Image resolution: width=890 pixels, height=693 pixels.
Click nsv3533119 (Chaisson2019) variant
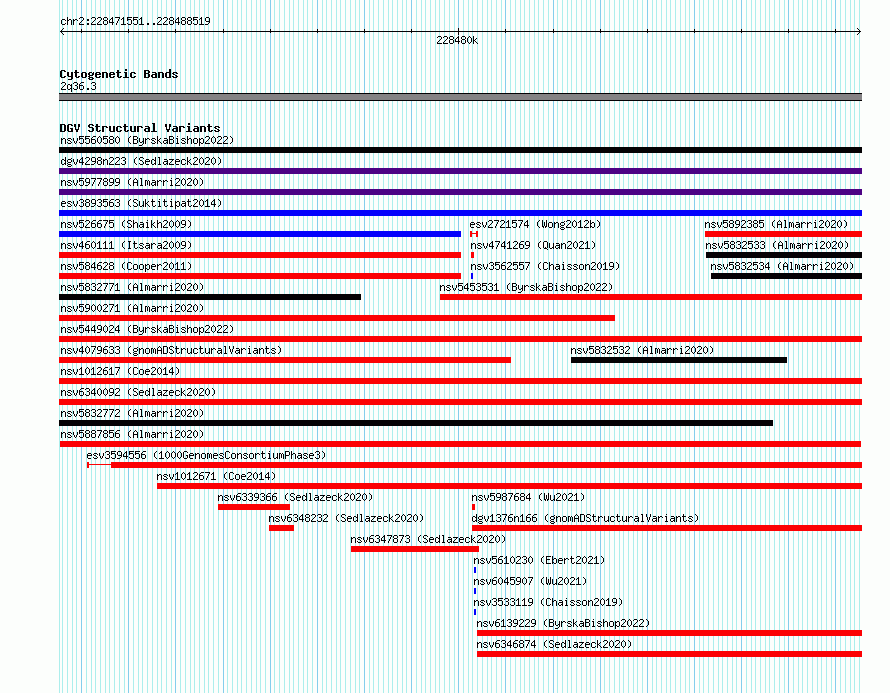[548, 602]
